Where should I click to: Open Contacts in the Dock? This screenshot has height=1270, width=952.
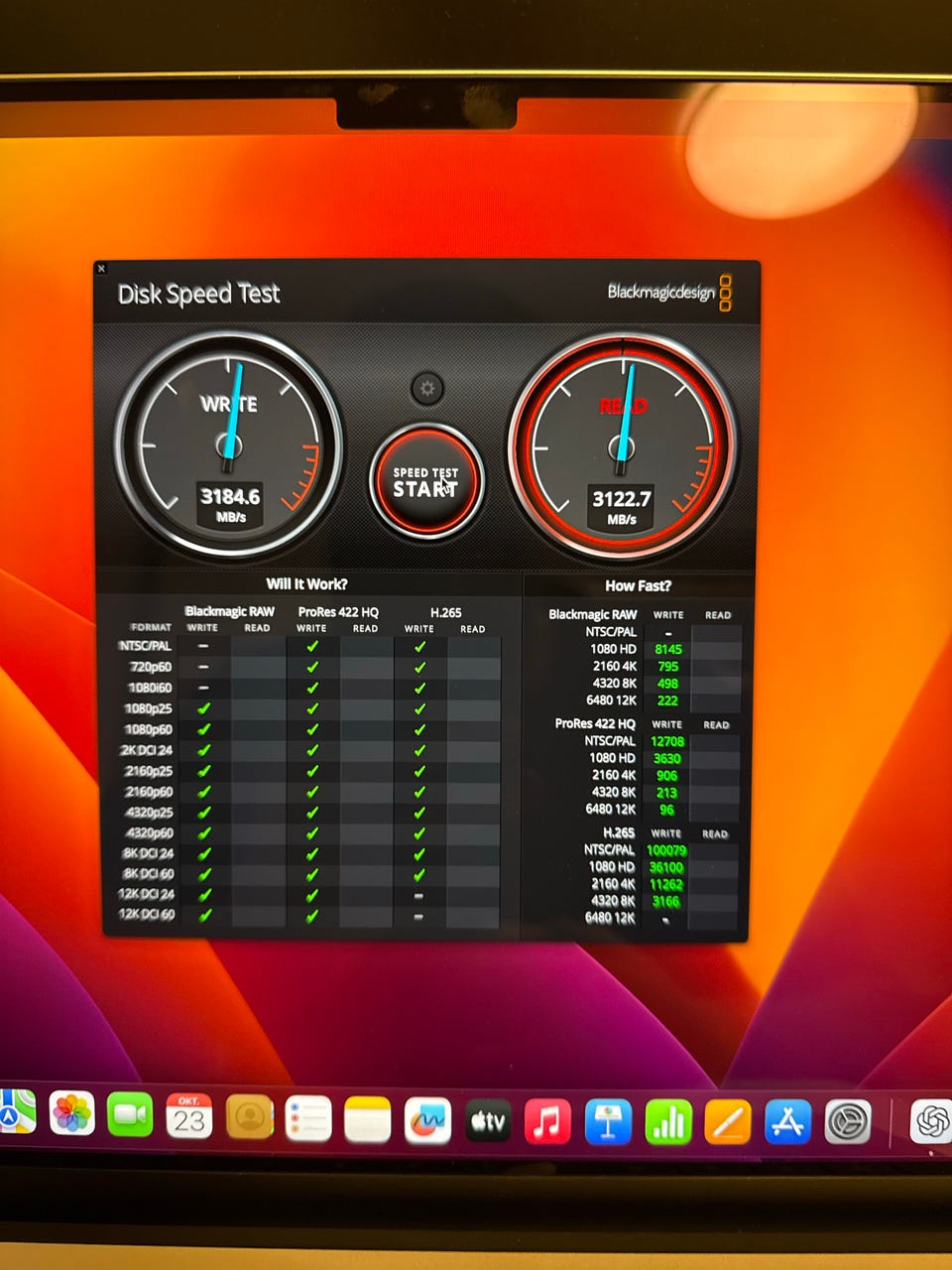[249, 1118]
